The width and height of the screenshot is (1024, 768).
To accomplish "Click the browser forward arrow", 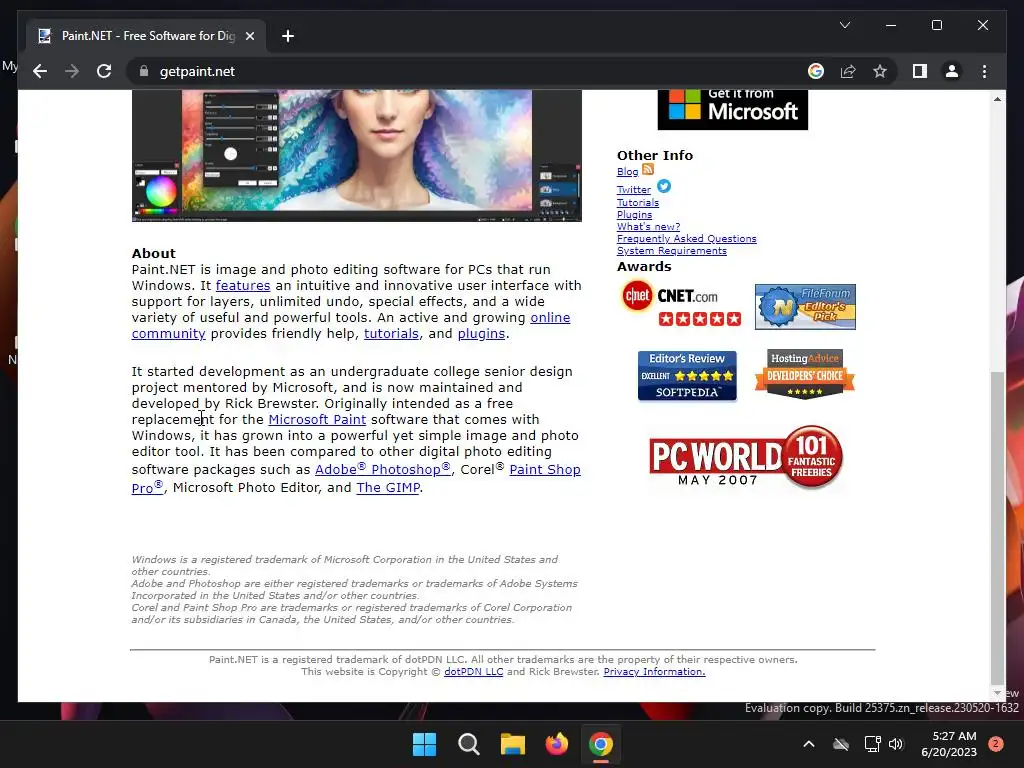I will [x=72, y=71].
